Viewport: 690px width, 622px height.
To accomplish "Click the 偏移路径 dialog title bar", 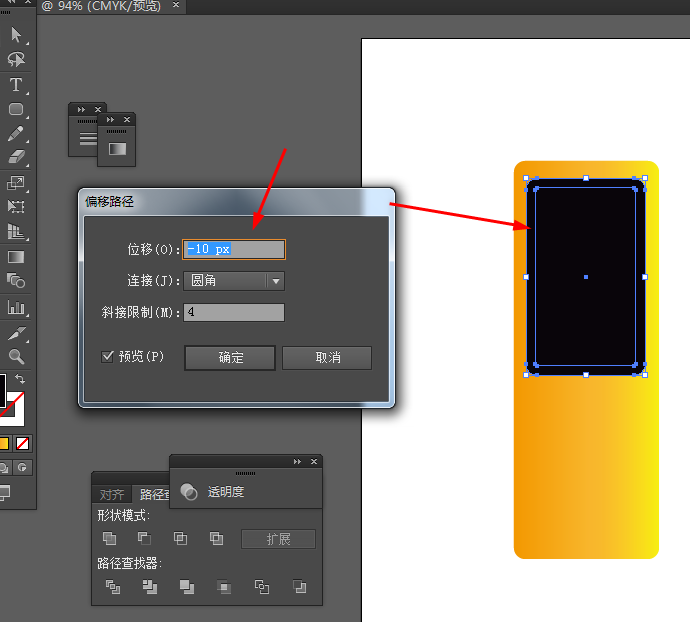I will pyautogui.click(x=236, y=202).
